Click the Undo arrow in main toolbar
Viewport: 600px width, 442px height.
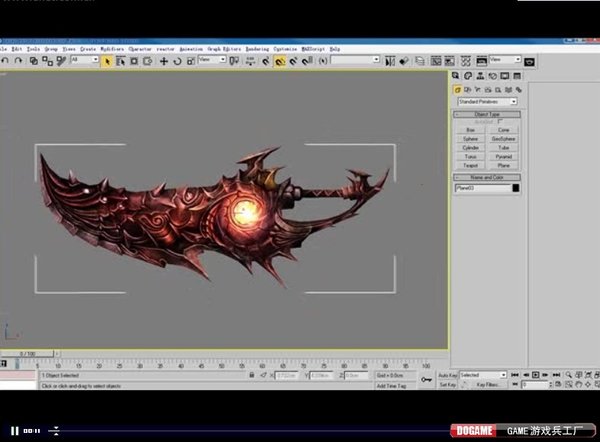coord(5,60)
